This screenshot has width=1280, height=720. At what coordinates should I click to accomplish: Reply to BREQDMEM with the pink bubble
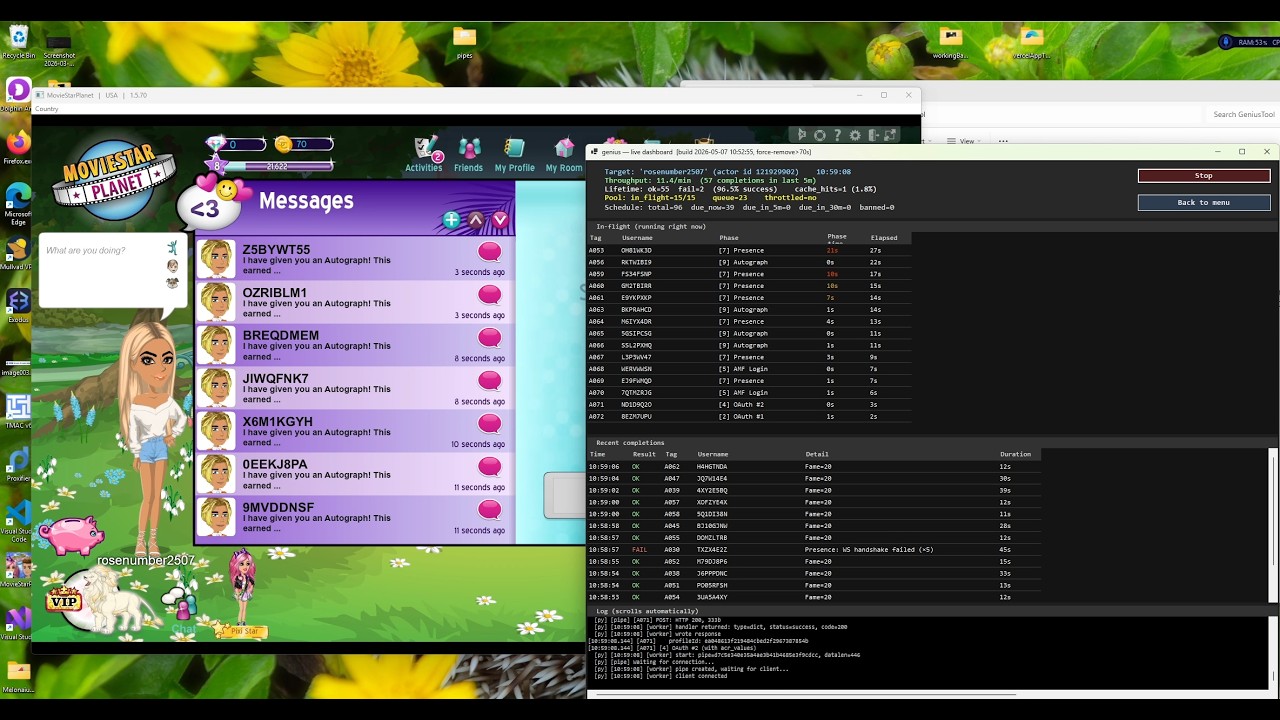[x=489, y=337]
